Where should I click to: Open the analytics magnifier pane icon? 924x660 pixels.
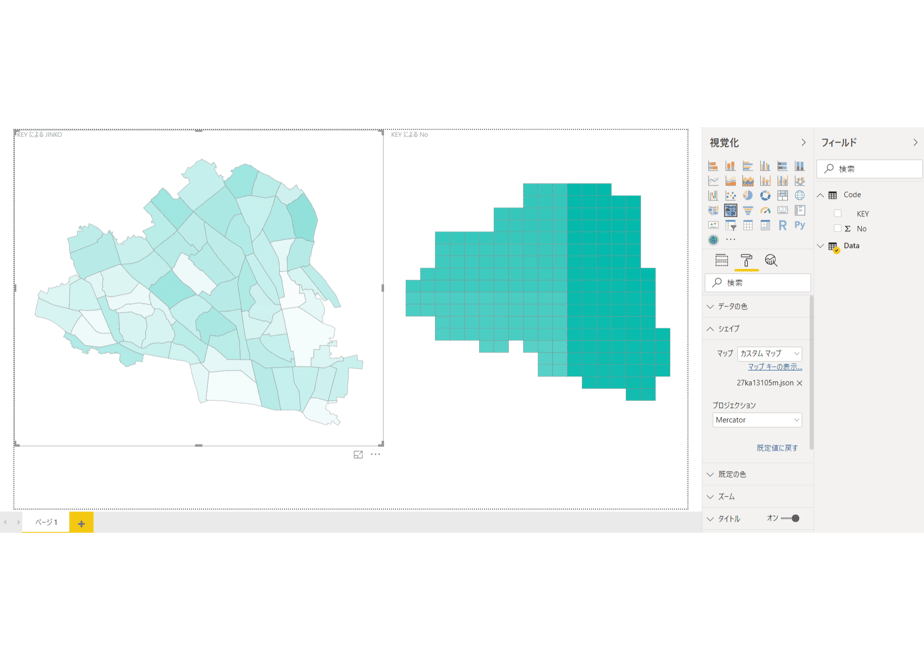click(771, 260)
